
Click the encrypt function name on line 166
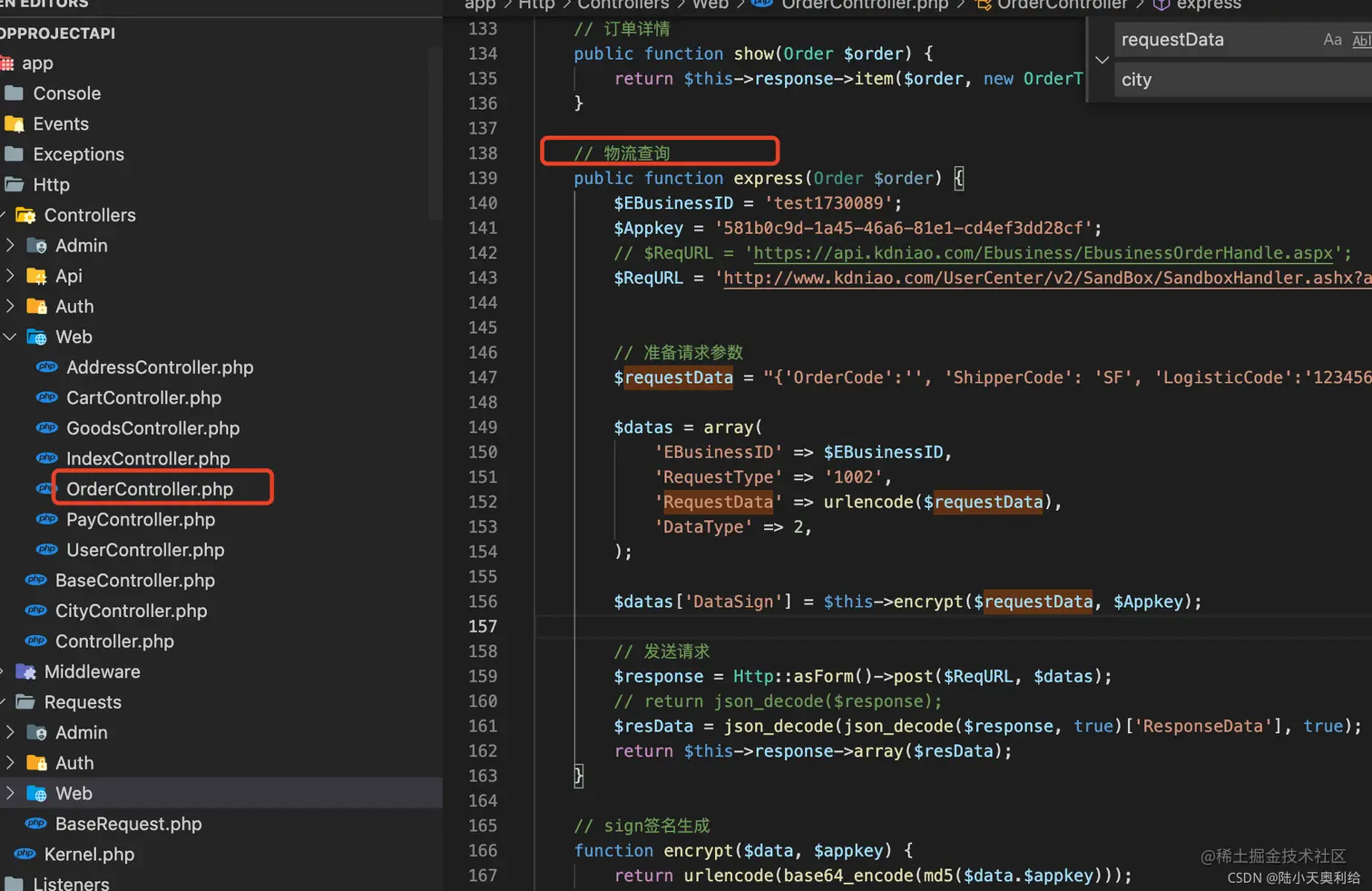pos(699,851)
